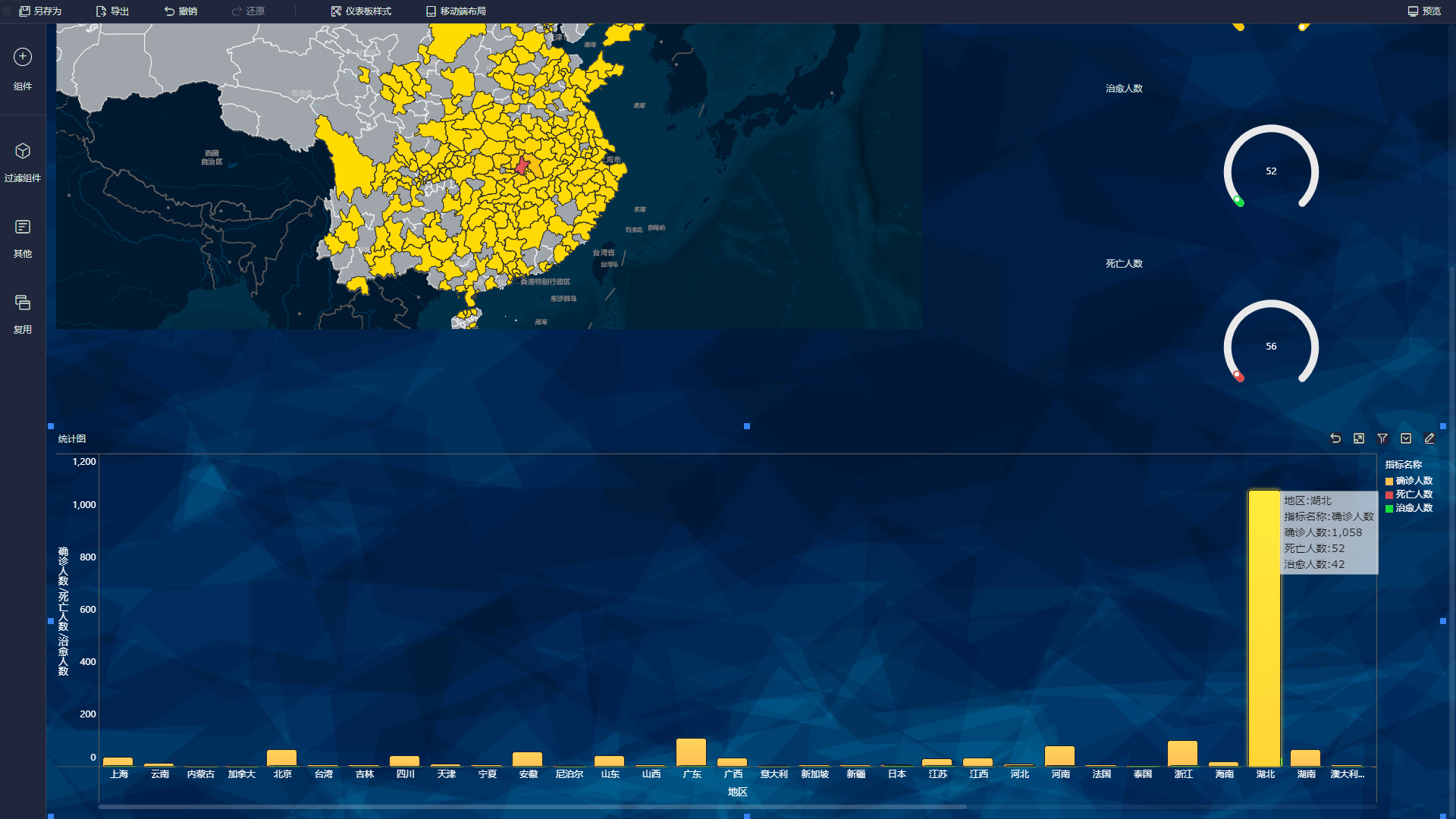1456x819 pixels.
Task: Click the 组件 add component icon
Action: click(x=23, y=57)
